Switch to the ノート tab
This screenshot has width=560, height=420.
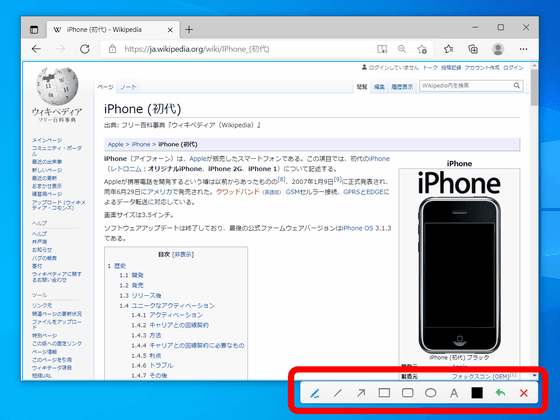[128, 87]
